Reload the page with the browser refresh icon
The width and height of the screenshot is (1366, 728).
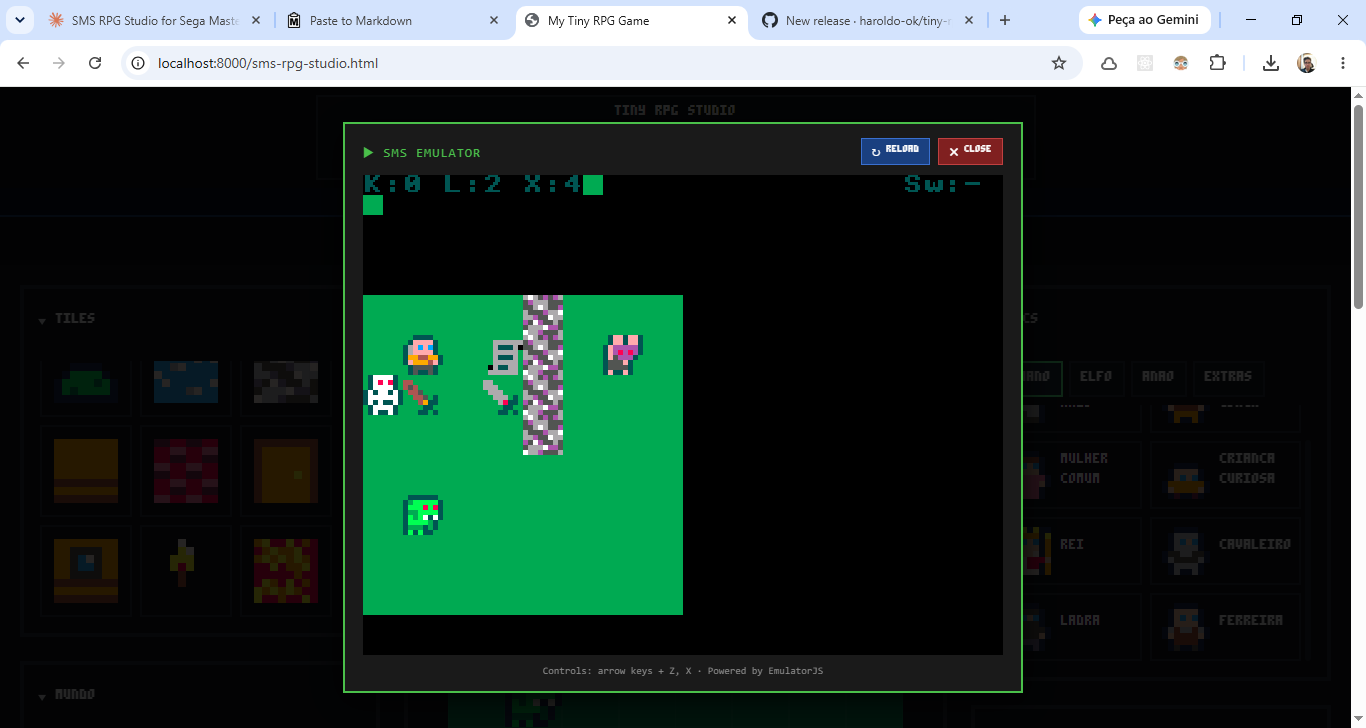tap(95, 63)
